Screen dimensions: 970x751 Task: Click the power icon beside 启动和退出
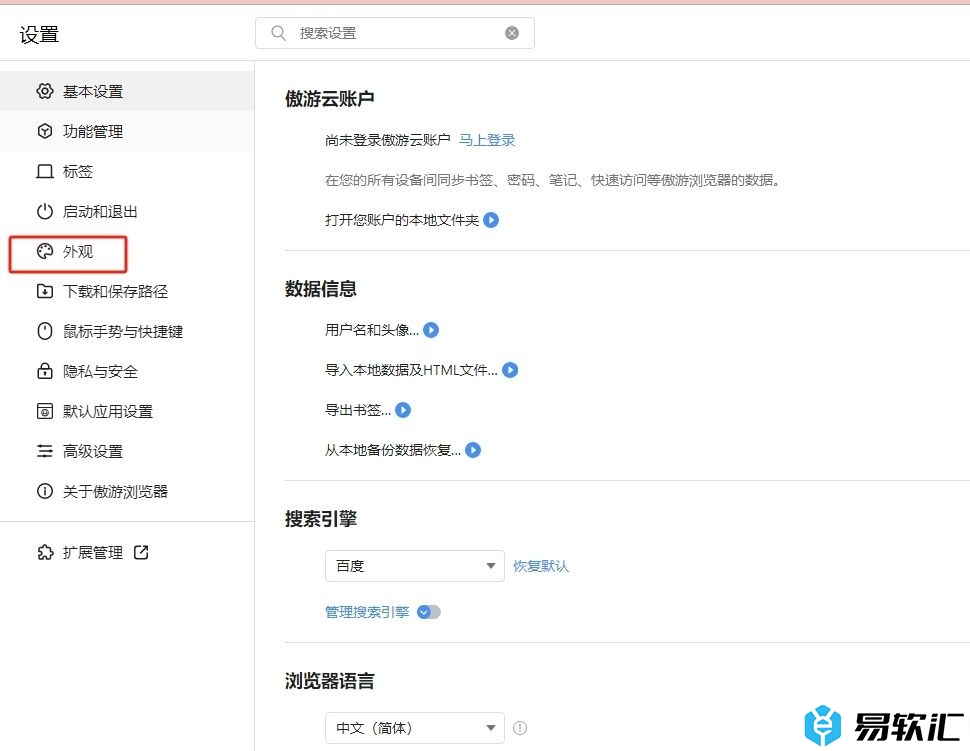(x=45, y=212)
